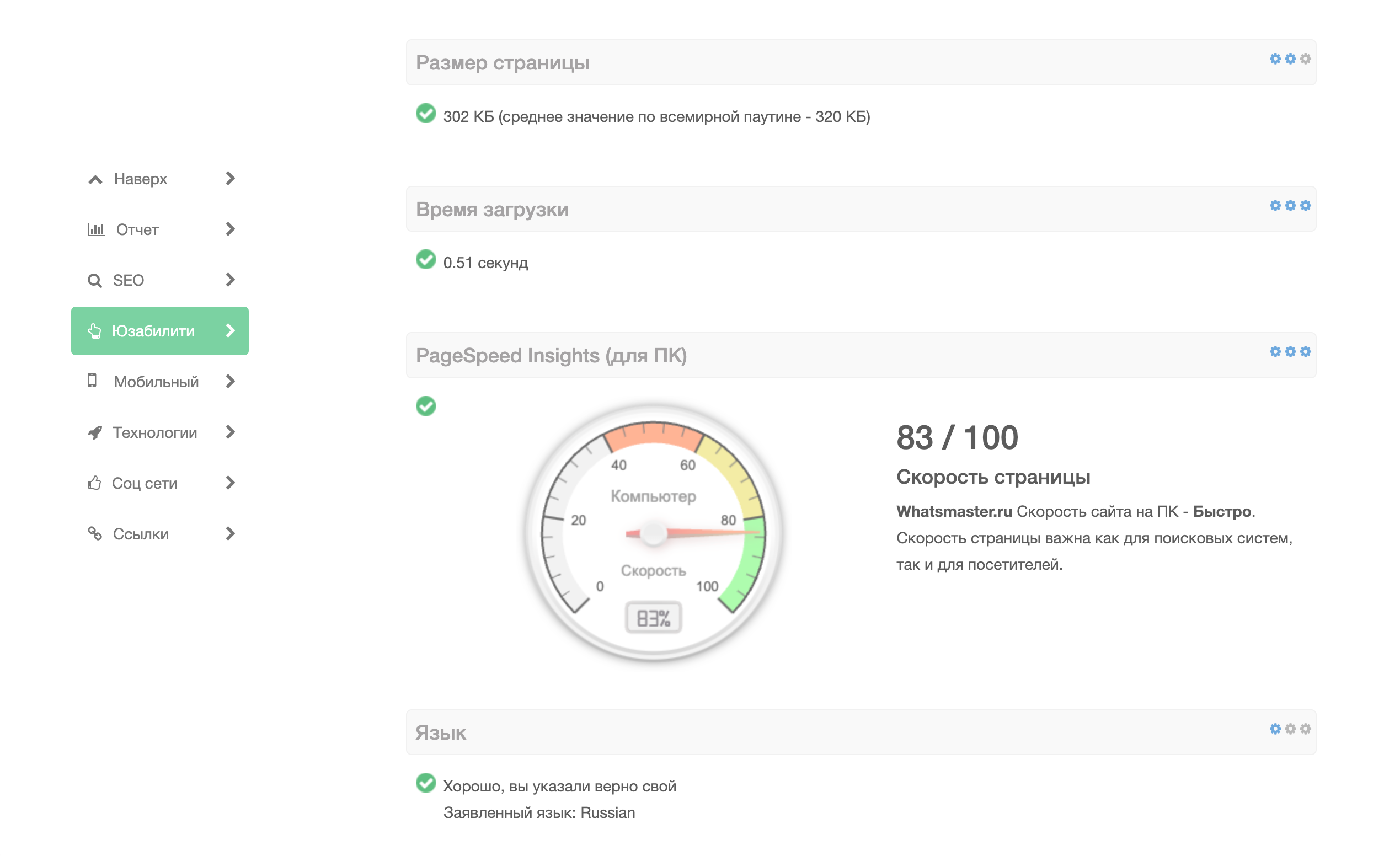Click the thumbs-up icon beside Соц сети
Image resolution: width=1400 pixels, height=856 pixels.
click(x=94, y=483)
